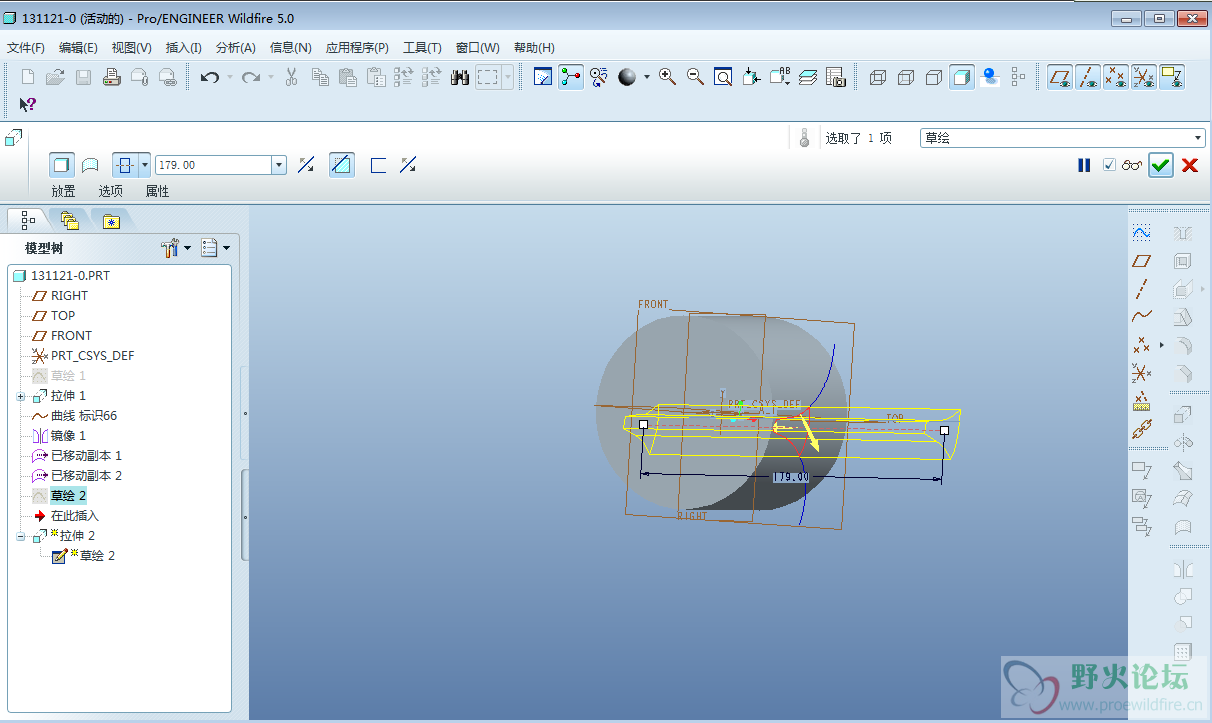Select 草绘 2 in model tree
The image size is (1212, 723).
pyautogui.click(x=69, y=496)
